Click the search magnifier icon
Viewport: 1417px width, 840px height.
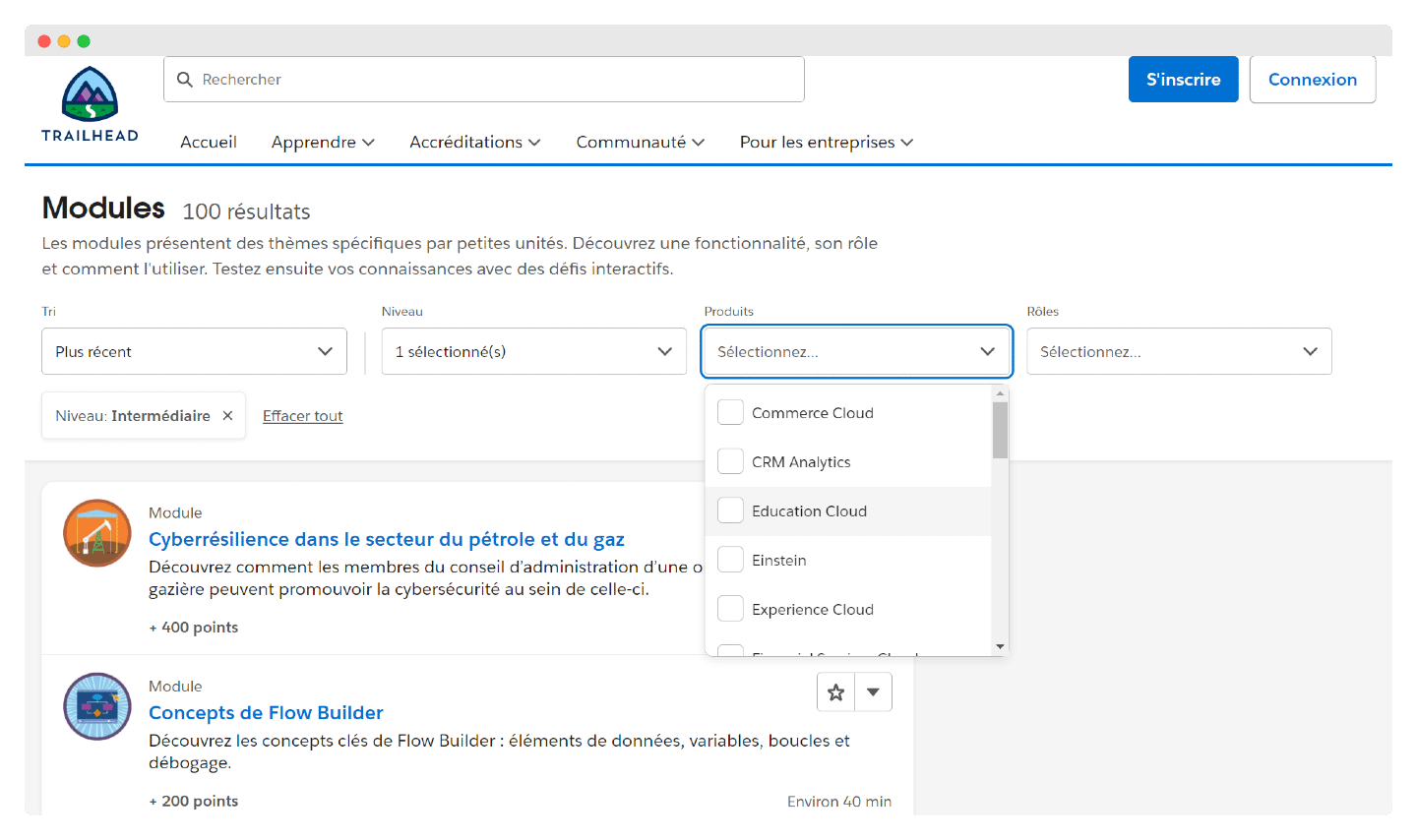pos(184,80)
